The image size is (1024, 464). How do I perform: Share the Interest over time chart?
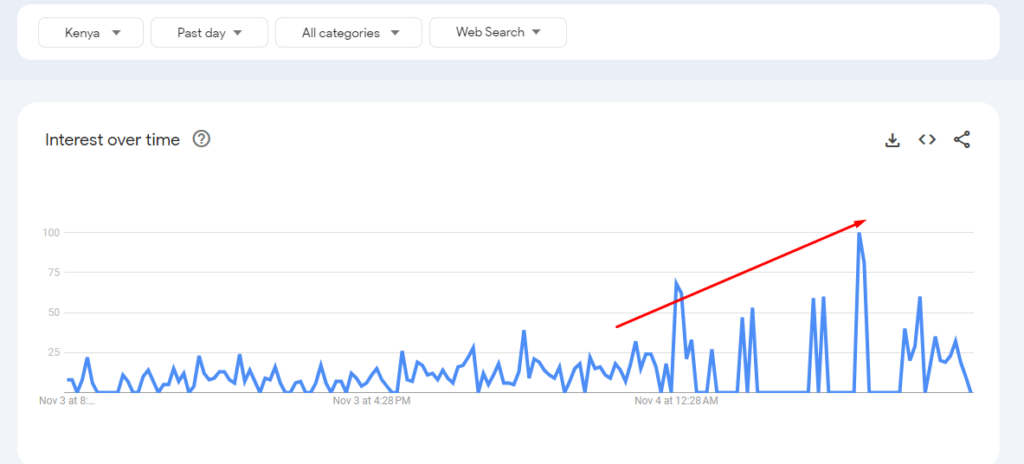point(962,140)
